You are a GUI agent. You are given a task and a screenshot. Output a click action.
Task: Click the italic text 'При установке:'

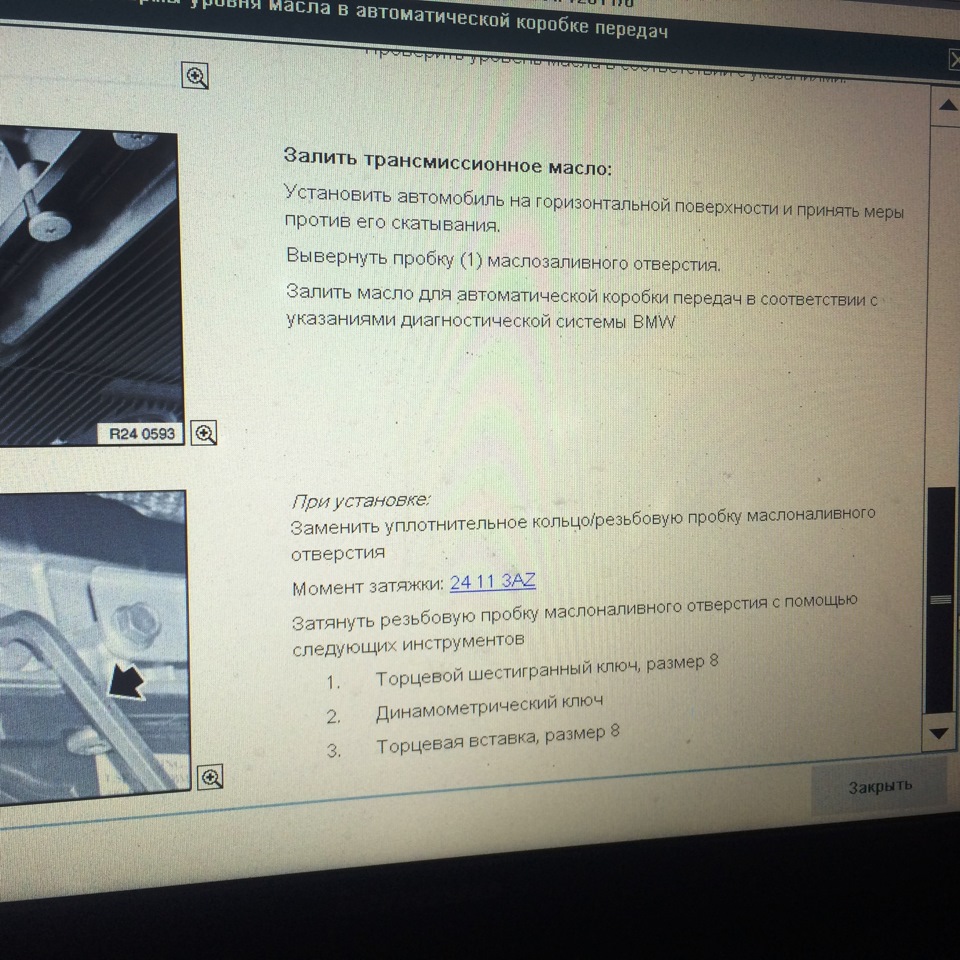[x=361, y=501]
